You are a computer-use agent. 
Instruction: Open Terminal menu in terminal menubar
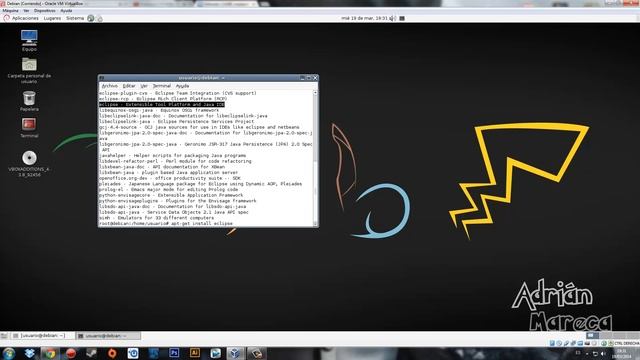pos(162,86)
